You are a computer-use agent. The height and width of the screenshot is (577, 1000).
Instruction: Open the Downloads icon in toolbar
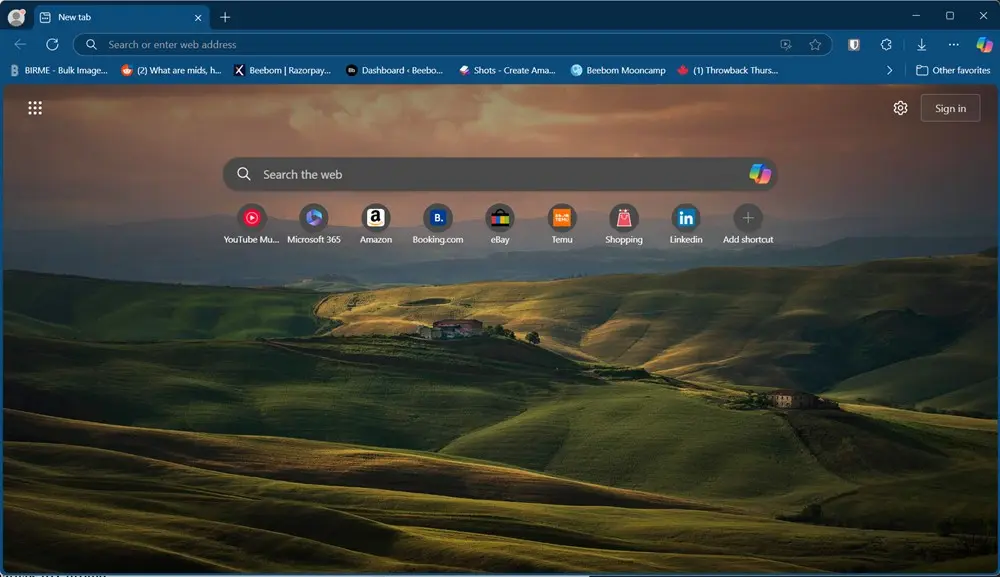[921, 44]
